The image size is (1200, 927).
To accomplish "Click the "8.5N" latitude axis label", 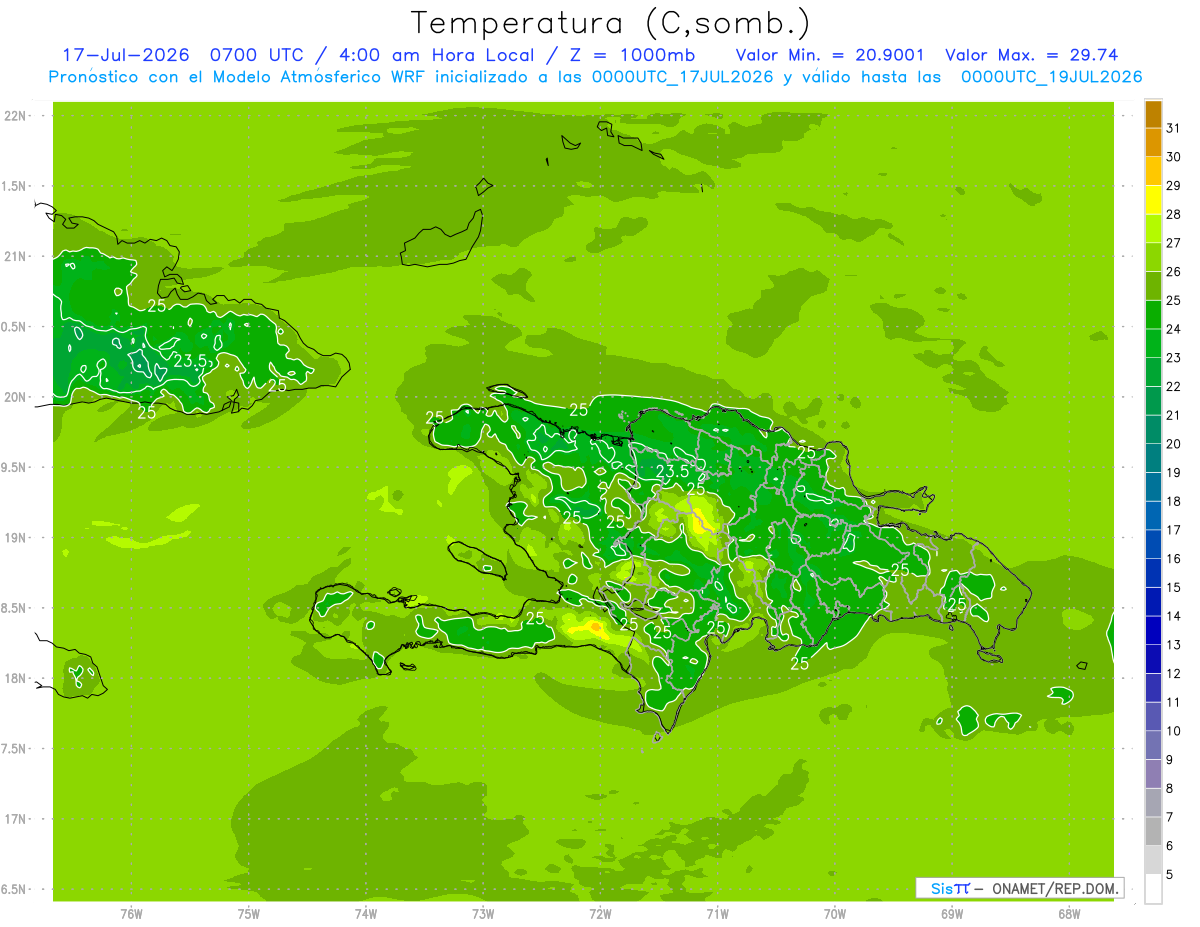I will pyautogui.click(x=15, y=609).
